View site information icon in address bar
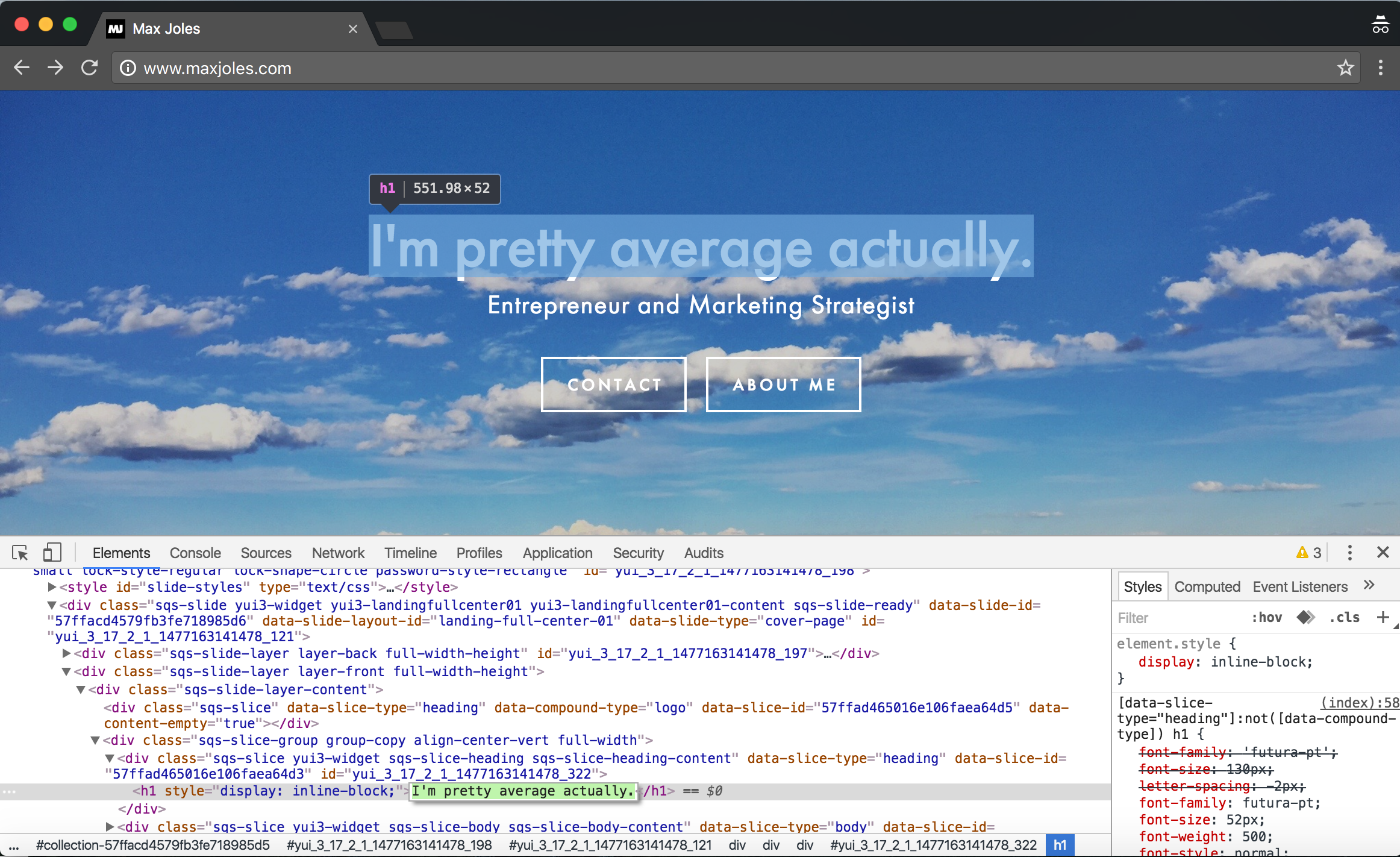 [128, 68]
